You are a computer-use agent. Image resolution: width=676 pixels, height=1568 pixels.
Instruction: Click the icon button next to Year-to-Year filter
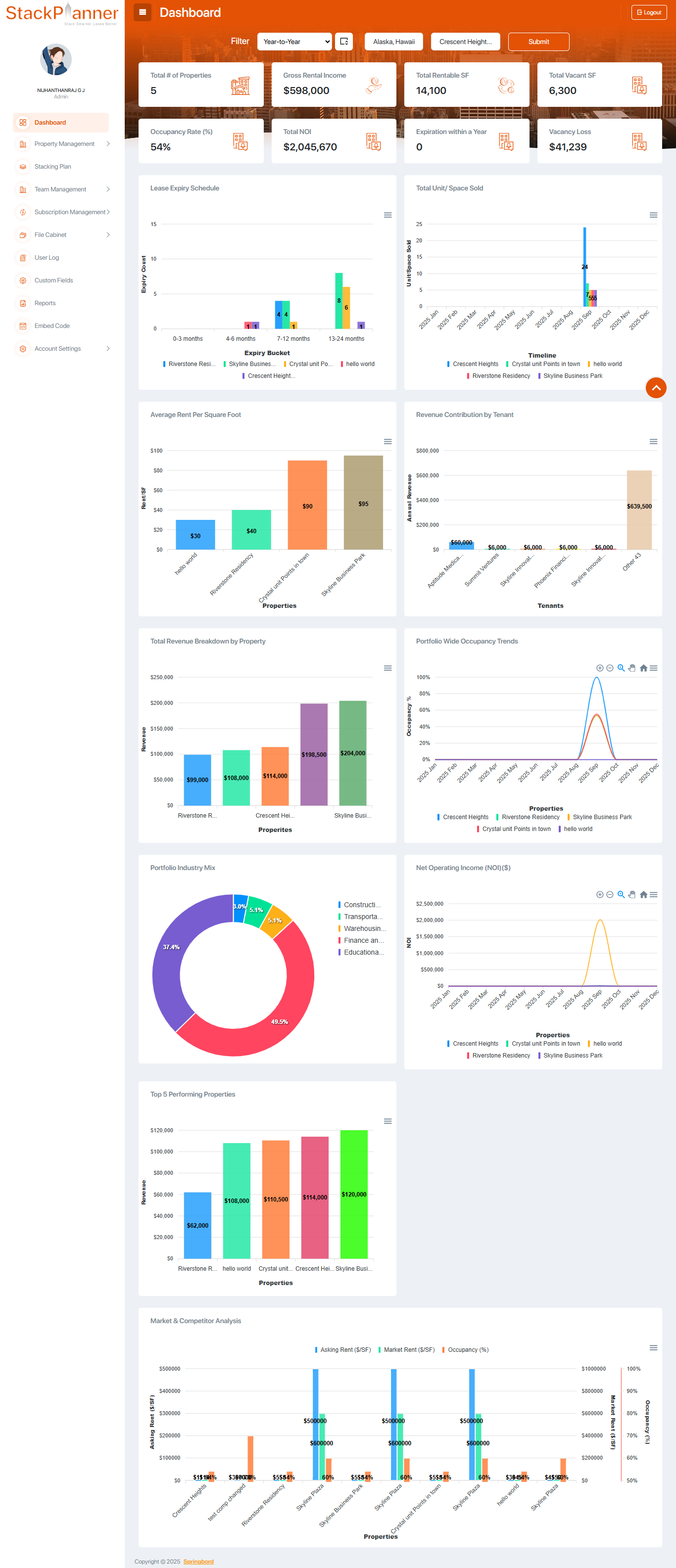pos(343,42)
